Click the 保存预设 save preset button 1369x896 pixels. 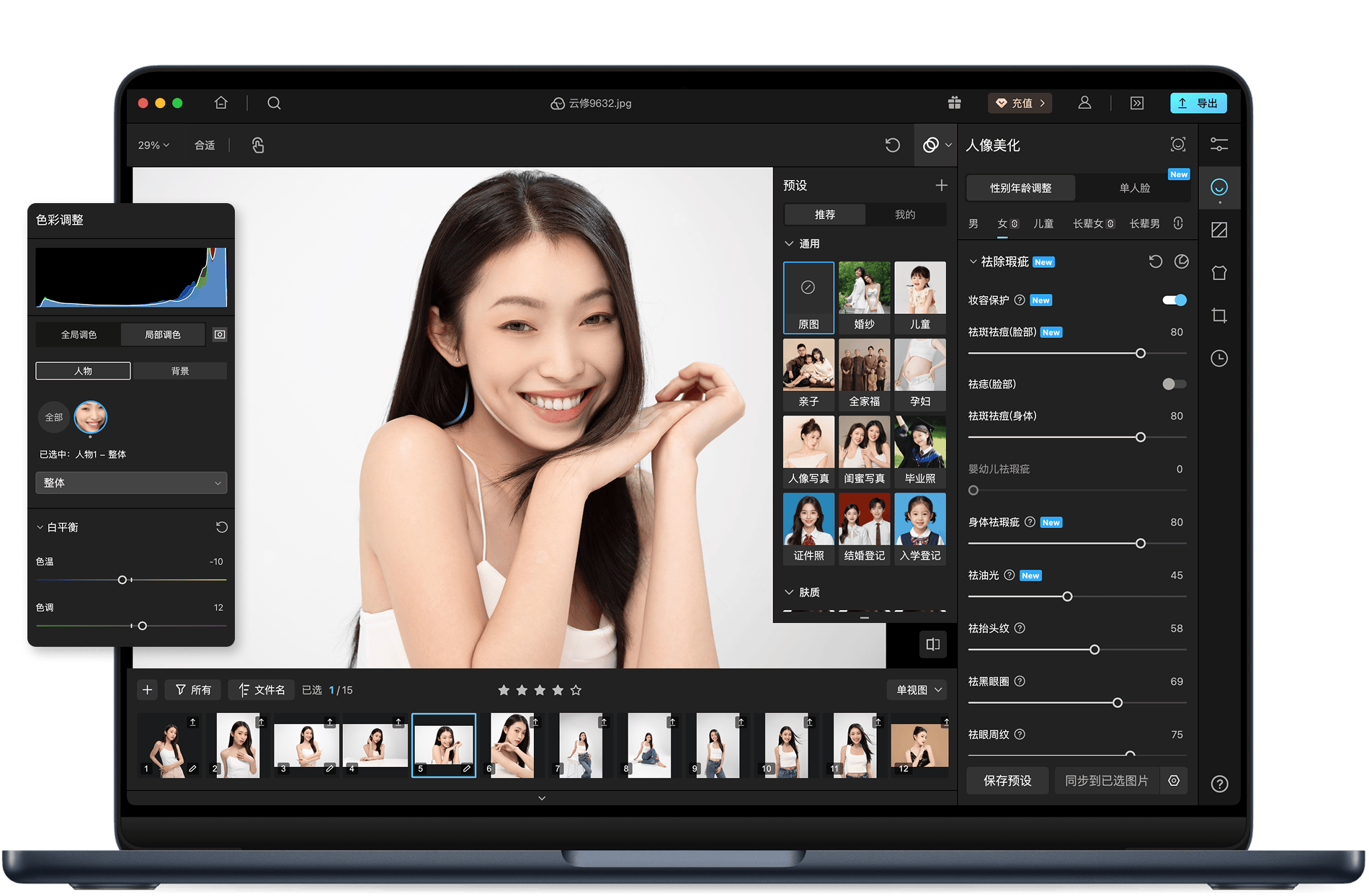pos(1007,781)
